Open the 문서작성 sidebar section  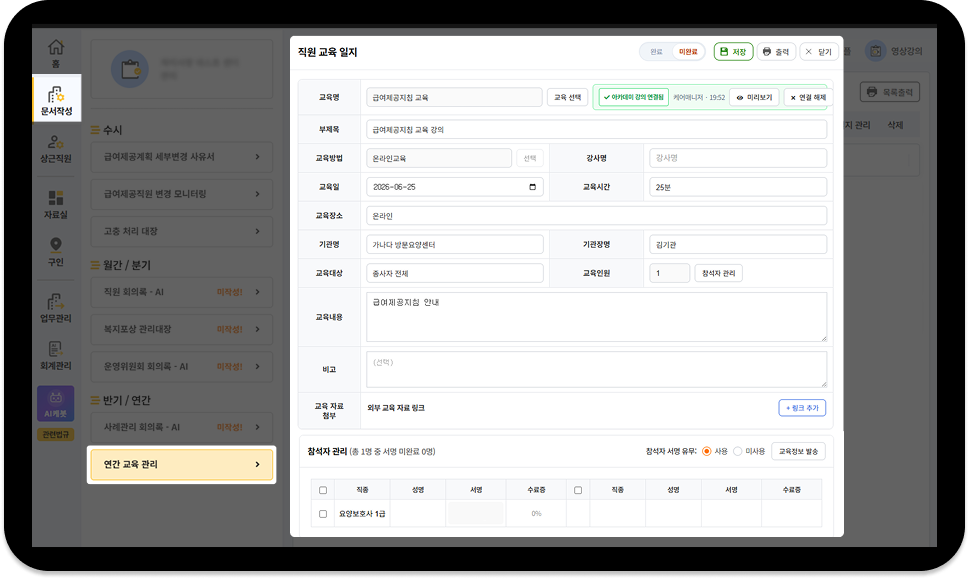tap(56, 99)
